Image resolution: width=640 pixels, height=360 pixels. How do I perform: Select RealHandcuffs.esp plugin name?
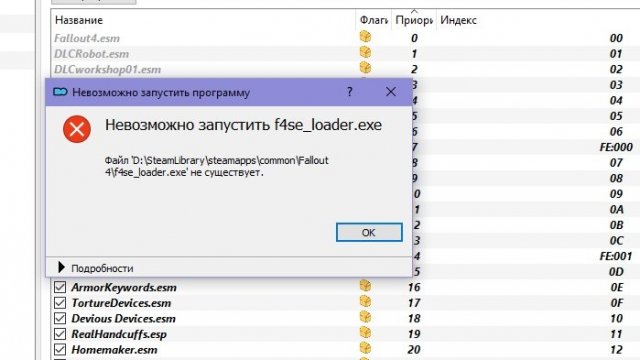pos(119,334)
